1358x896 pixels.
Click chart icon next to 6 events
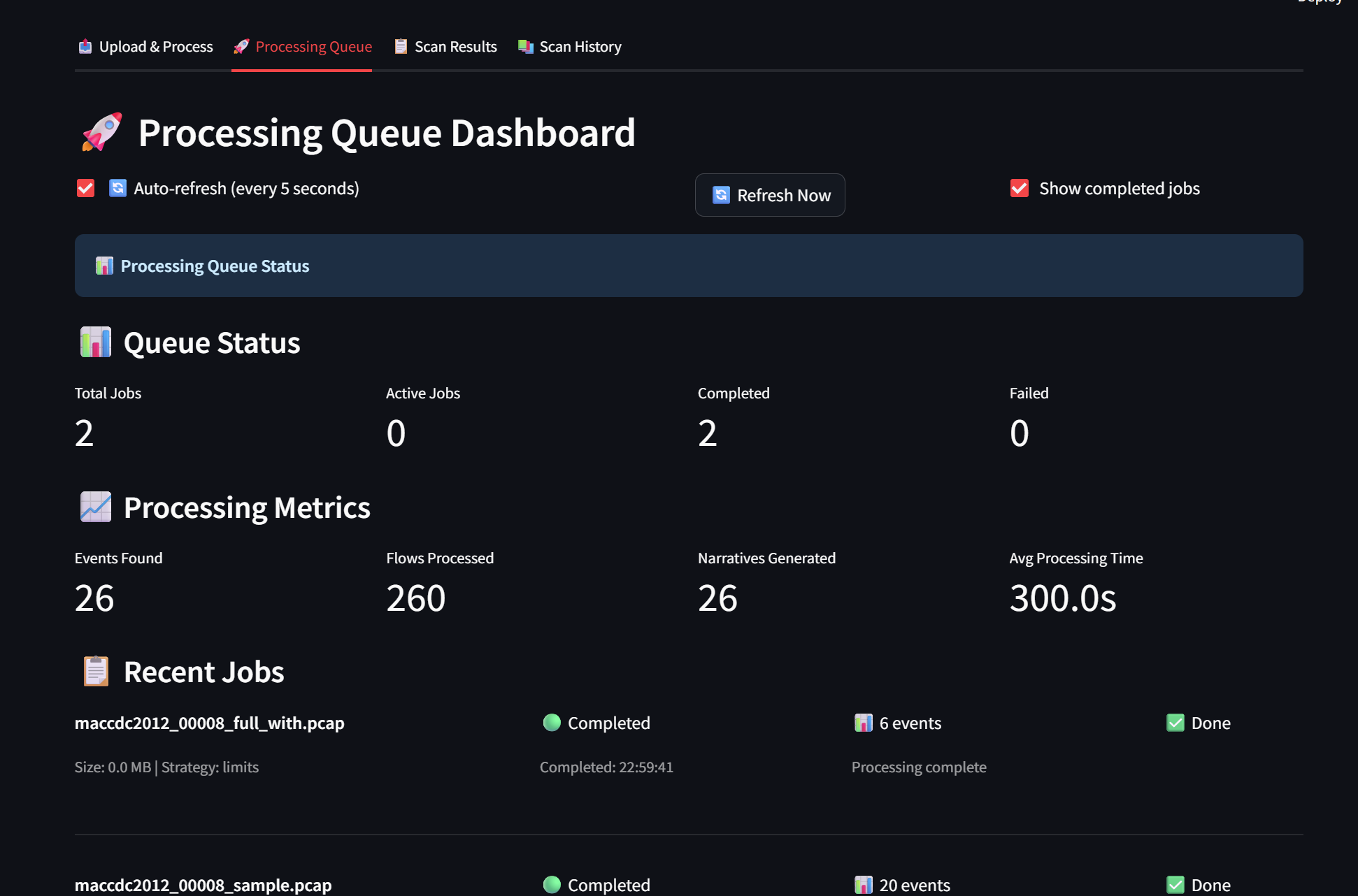pyautogui.click(x=864, y=723)
